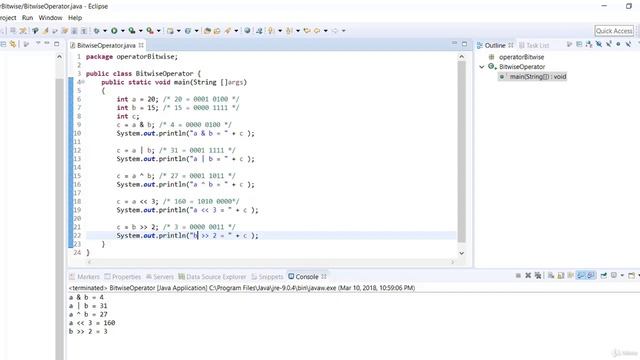Open left panel View Menu triangle
640x360 pixels.
click(x=38, y=43)
